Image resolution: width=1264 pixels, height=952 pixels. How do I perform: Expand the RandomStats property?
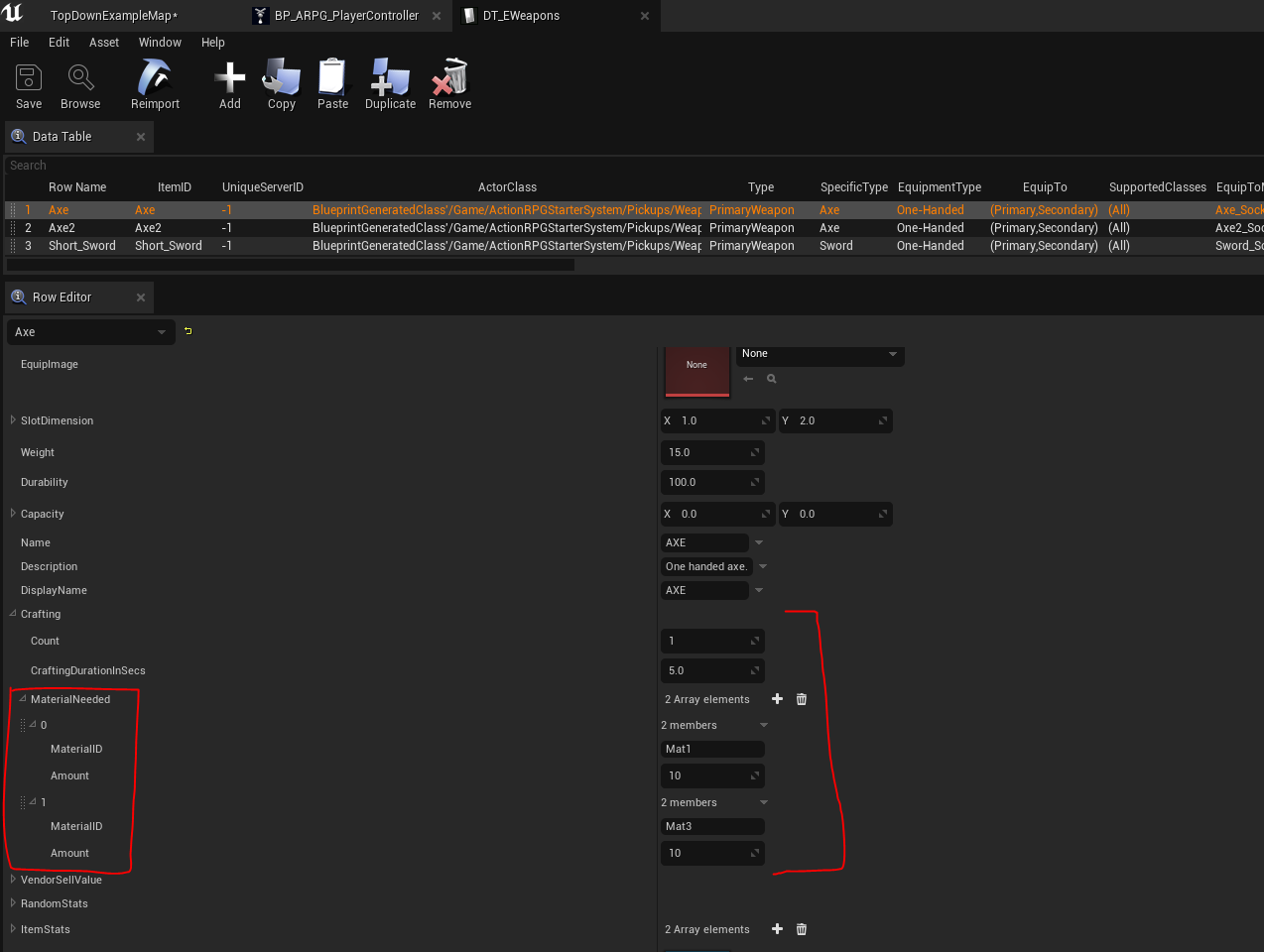point(13,903)
